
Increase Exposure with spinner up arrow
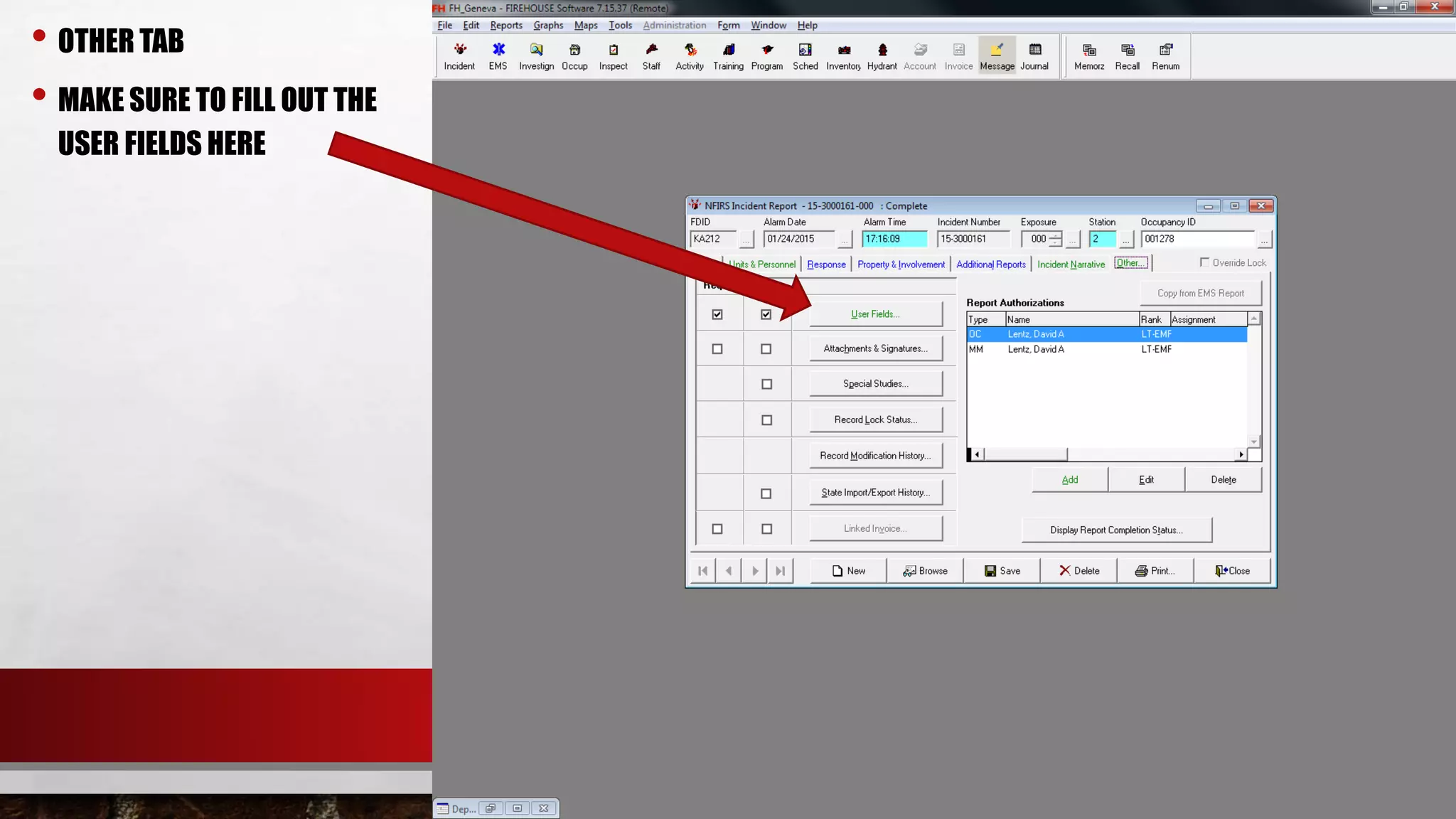(1056, 235)
